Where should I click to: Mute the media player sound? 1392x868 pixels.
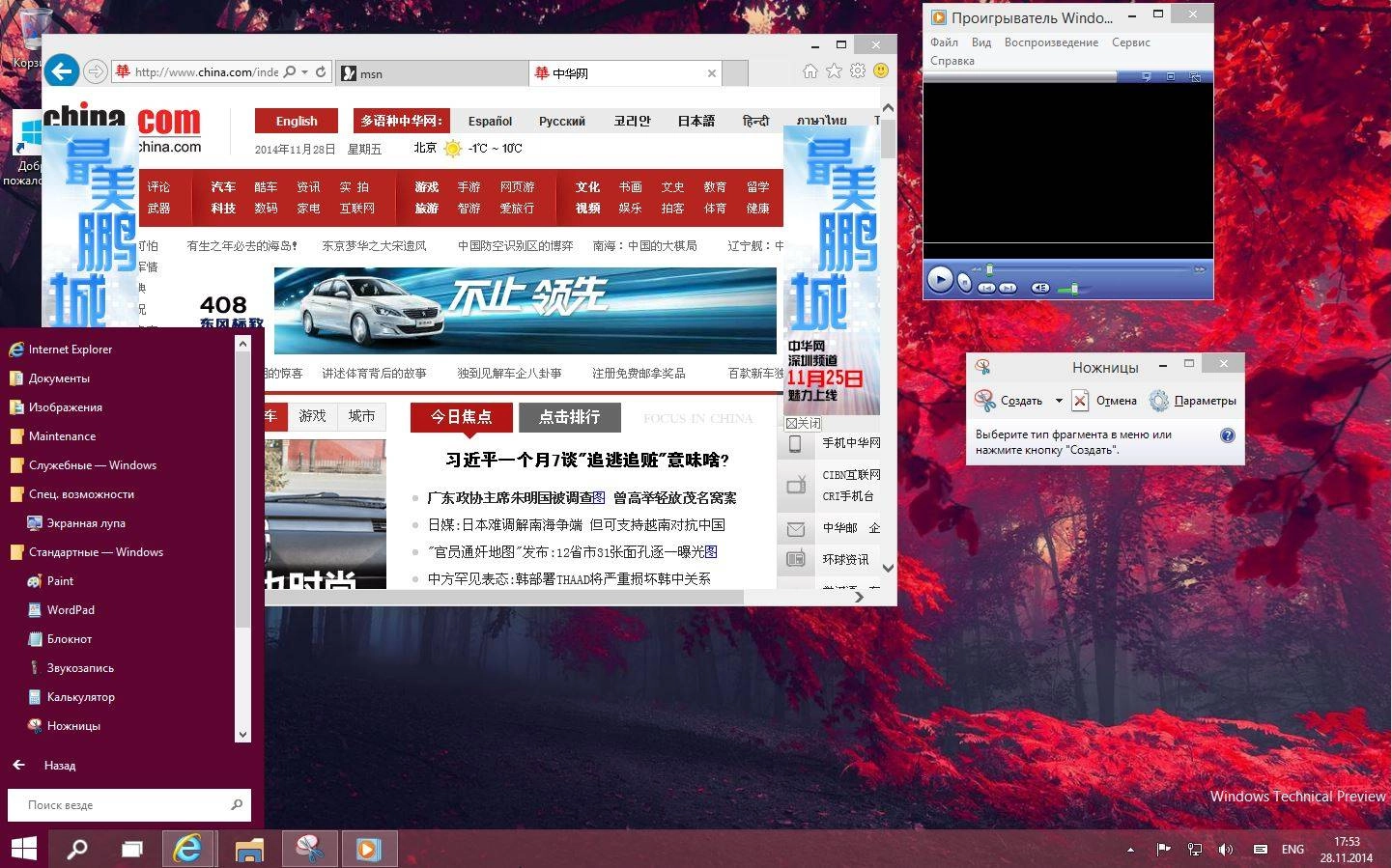1039,288
